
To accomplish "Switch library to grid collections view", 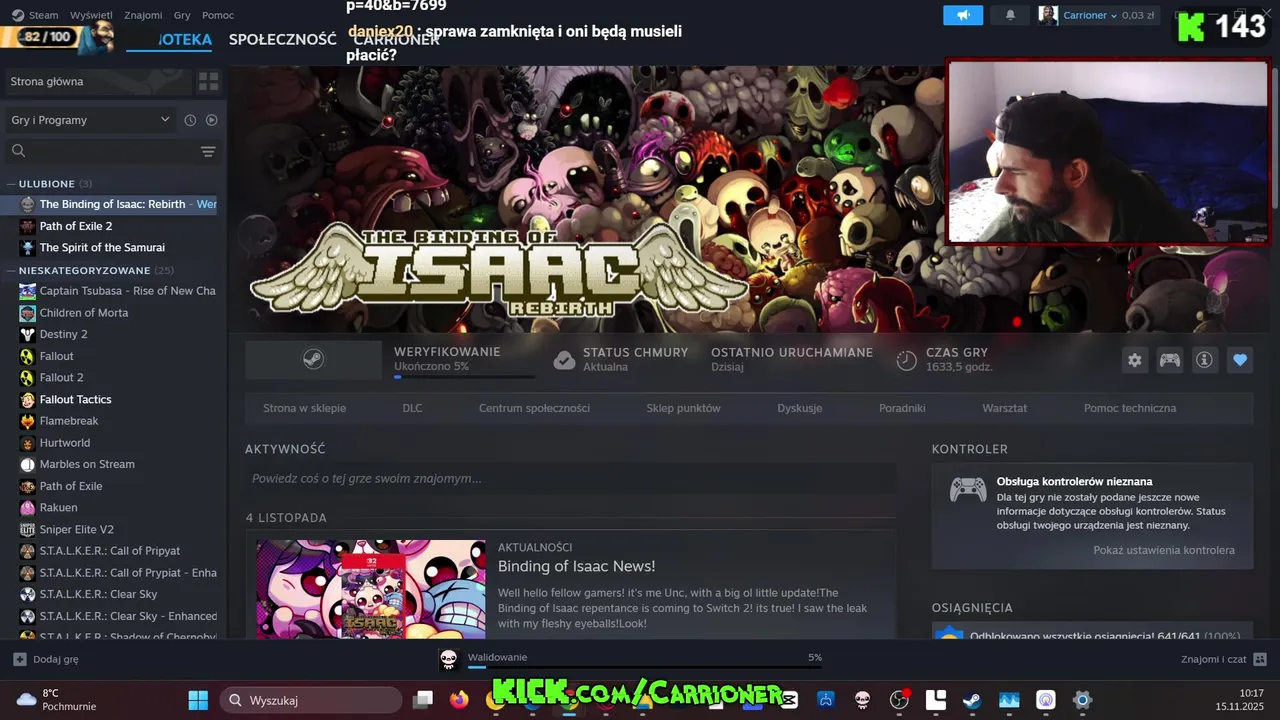I will point(208,81).
